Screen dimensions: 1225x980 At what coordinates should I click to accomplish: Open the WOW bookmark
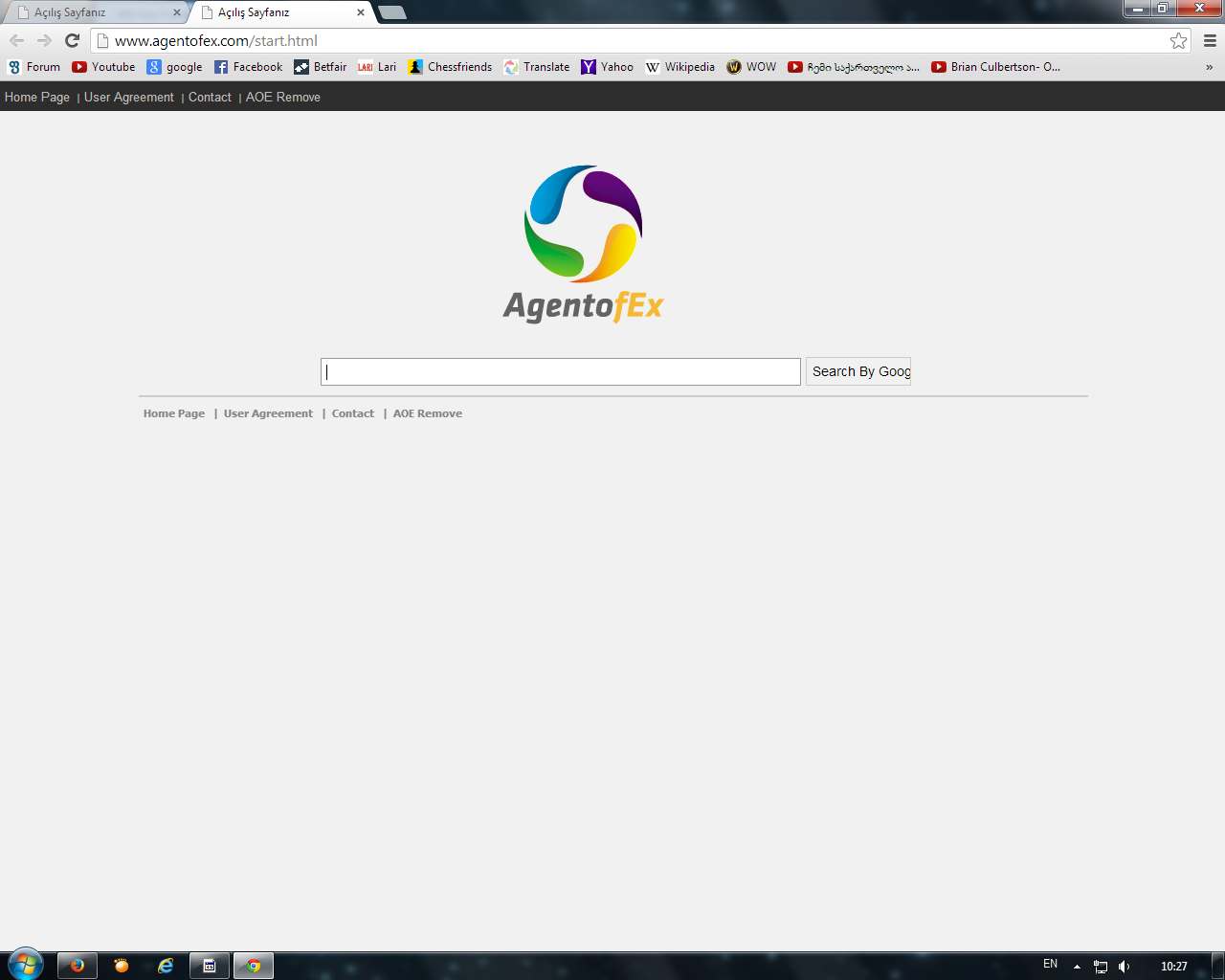pos(751,67)
